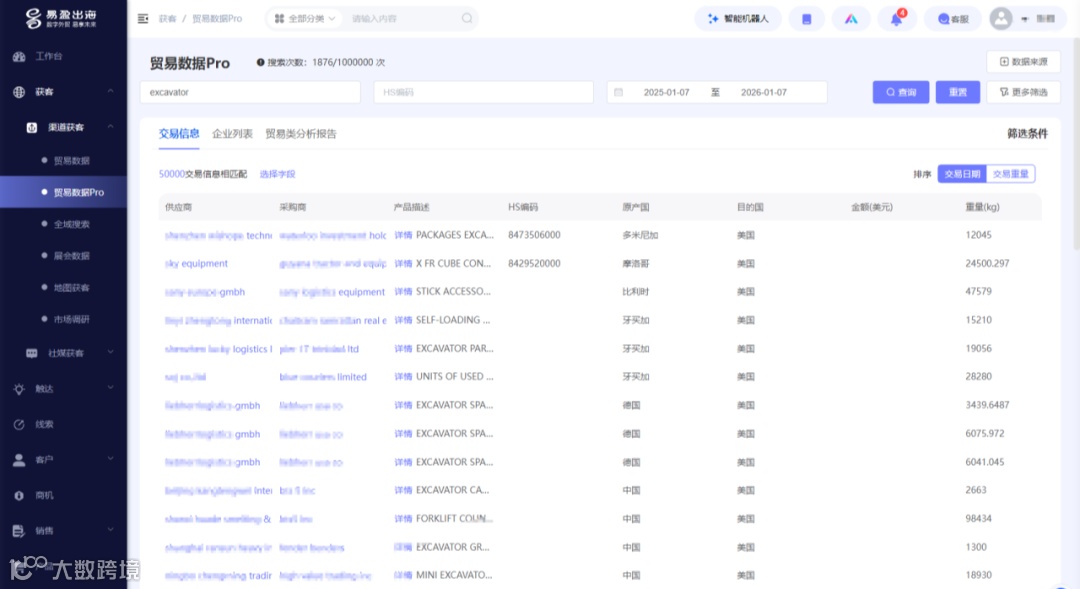Screen dimensions: 1080x589
Task: Click the search magnifier in the top bar
Action: pos(467,19)
